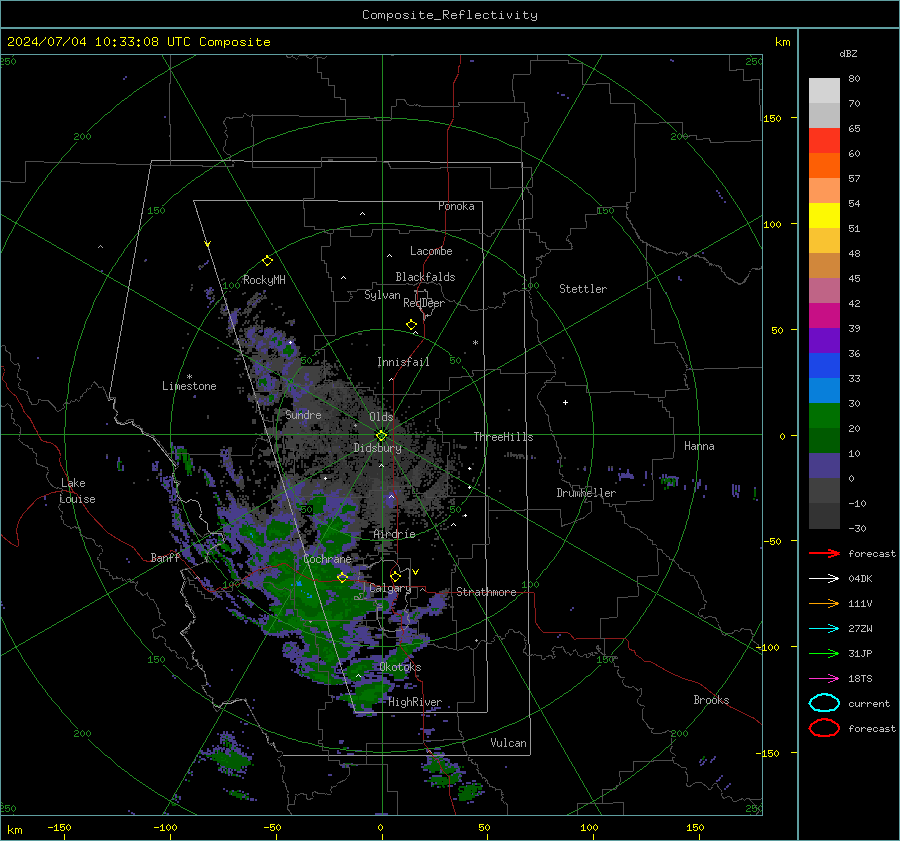Click the dBZ legend heading
Screen dimensions: 900x841
(848, 53)
